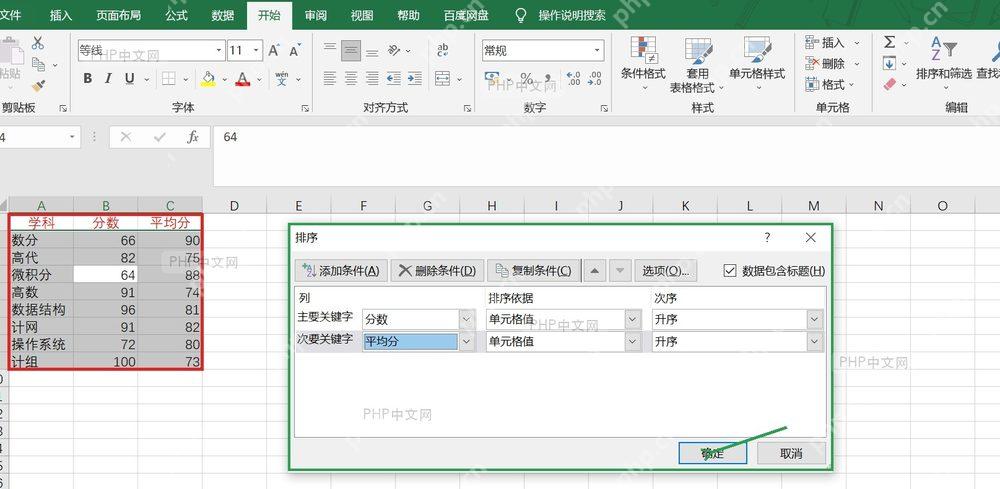Open the 数据 ribbon tab

[x=223, y=15]
